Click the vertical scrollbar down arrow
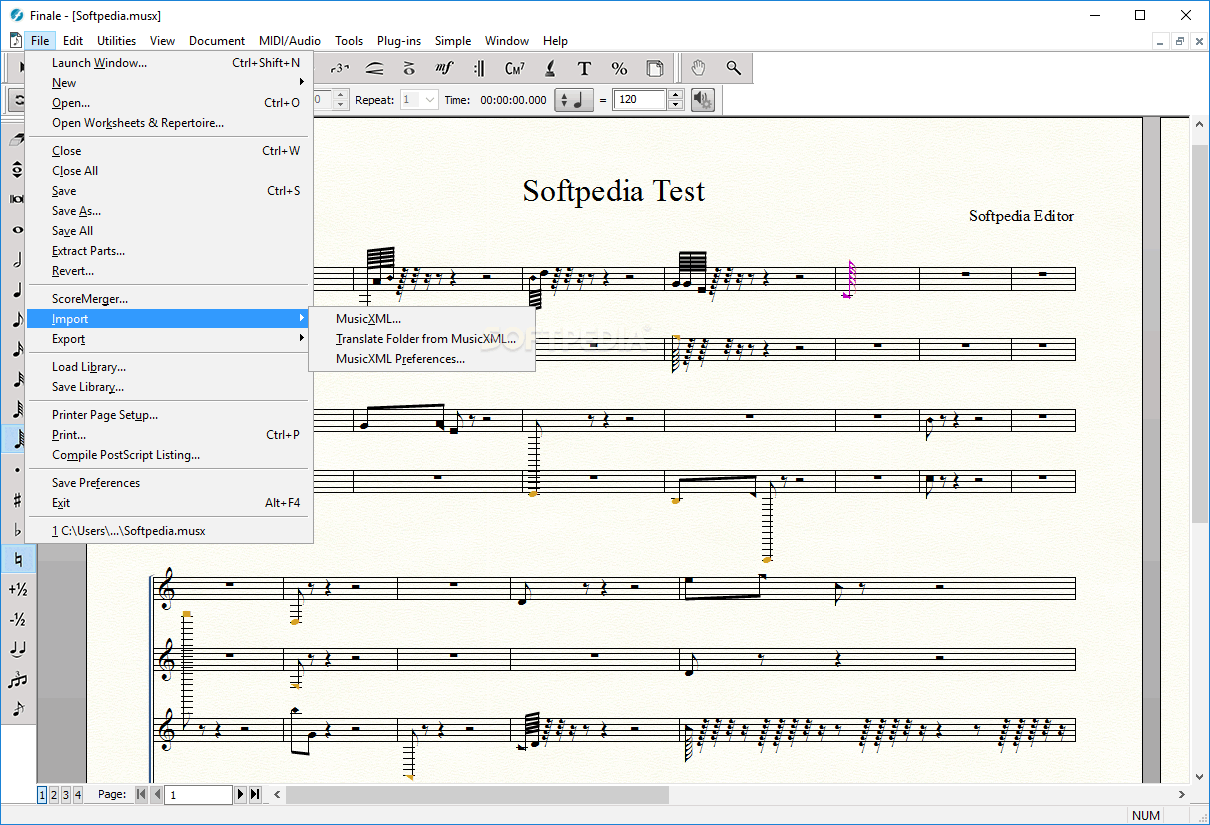The image size is (1210, 825). [1200, 776]
